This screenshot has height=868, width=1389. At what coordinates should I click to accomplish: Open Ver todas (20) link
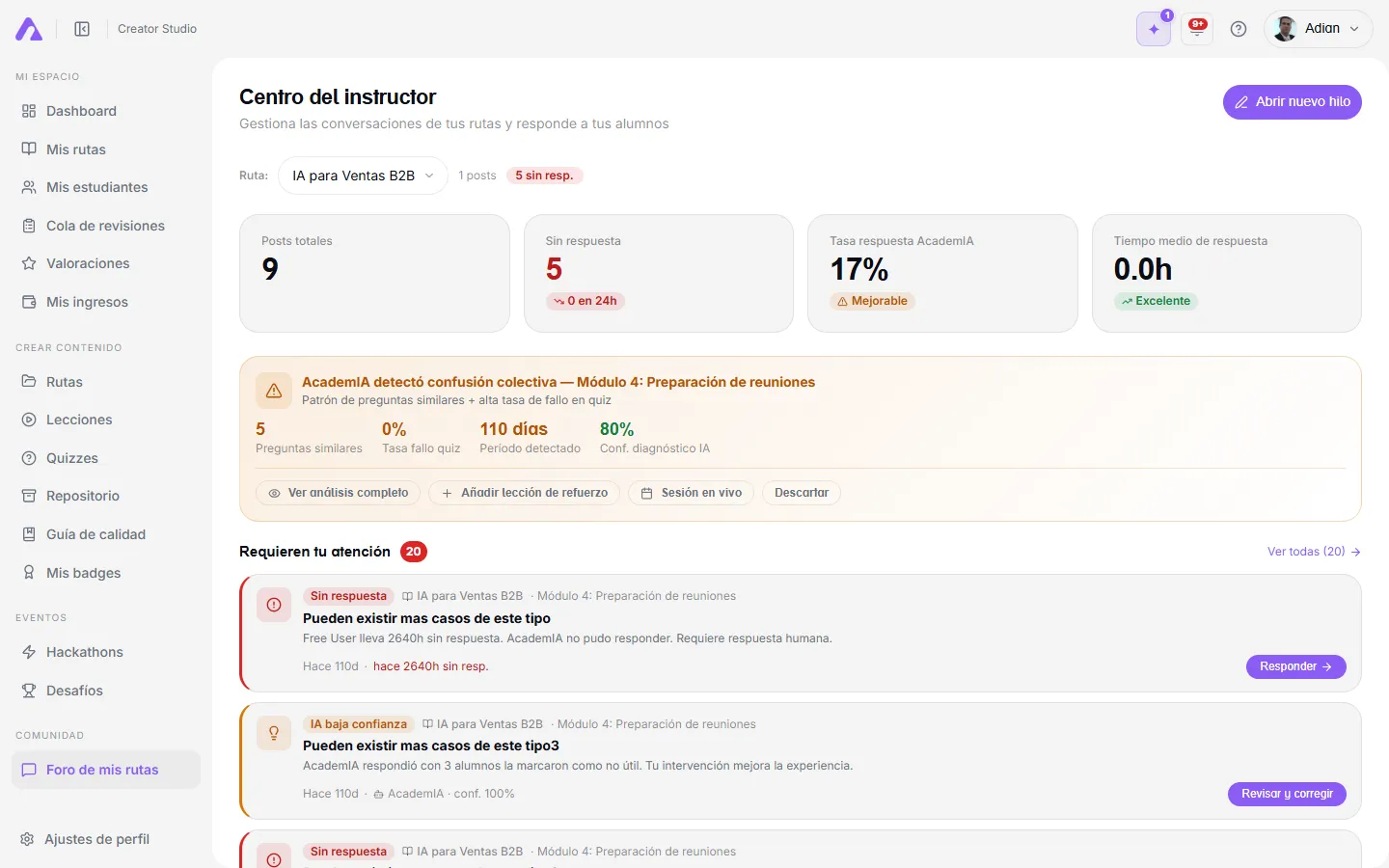pyautogui.click(x=1314, y=552)
